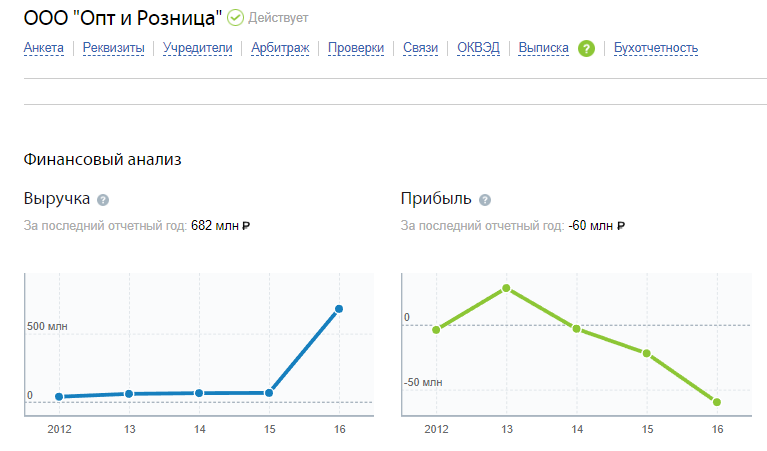Select the 2016 lowest point on the profit chart
This screenshot has height=451, width=767.
(717, 402)
